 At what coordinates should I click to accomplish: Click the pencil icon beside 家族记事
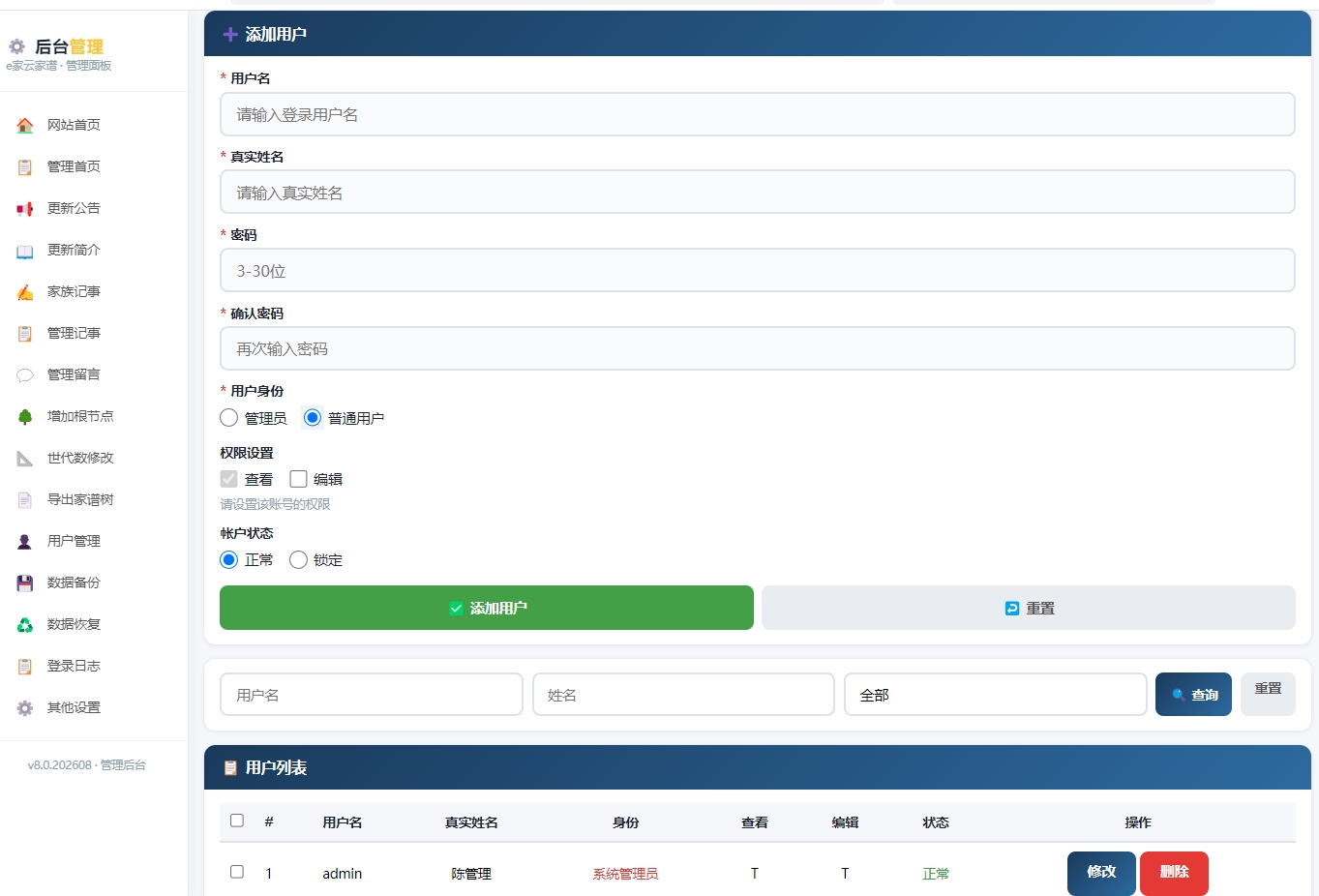25,291
